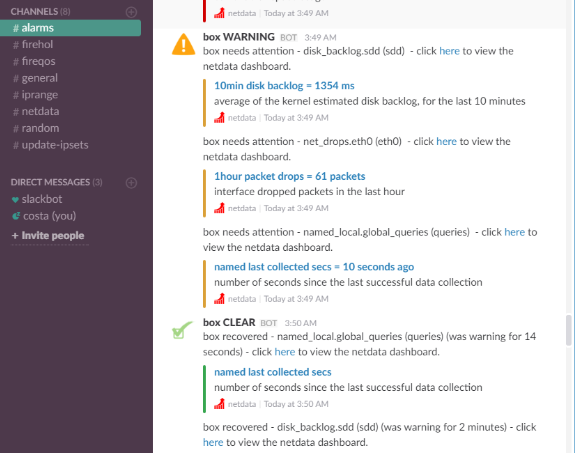Follow 'here' link in net_drops.eth0 message
Screen dimensions: 575x453
point(446,142)
